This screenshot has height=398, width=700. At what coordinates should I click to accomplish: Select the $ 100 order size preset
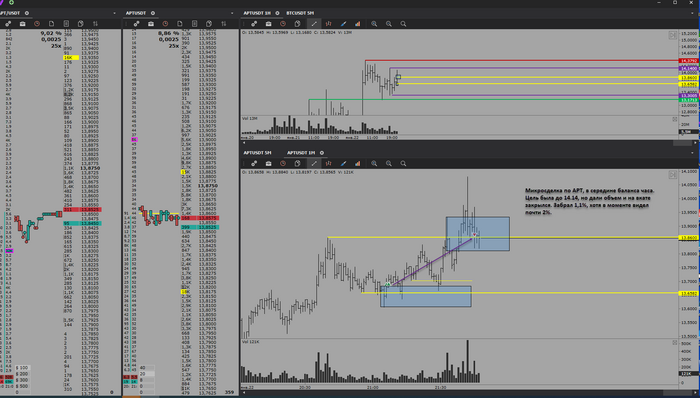tap(22, 368)
